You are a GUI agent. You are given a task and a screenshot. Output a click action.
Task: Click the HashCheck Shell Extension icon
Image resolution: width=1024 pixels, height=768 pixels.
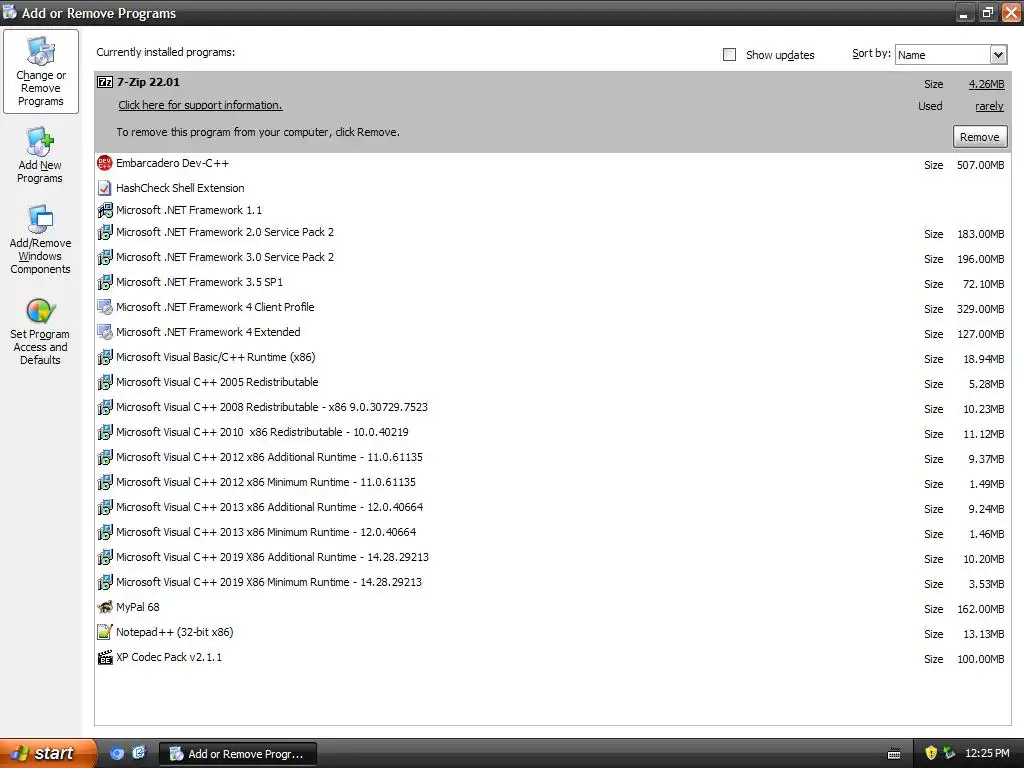click(104, 188)
